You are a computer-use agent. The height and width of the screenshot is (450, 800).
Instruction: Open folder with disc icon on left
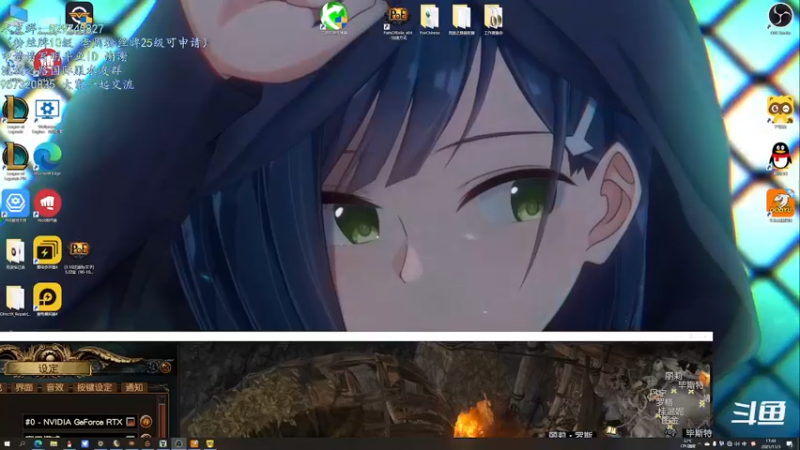pos(15,253)
